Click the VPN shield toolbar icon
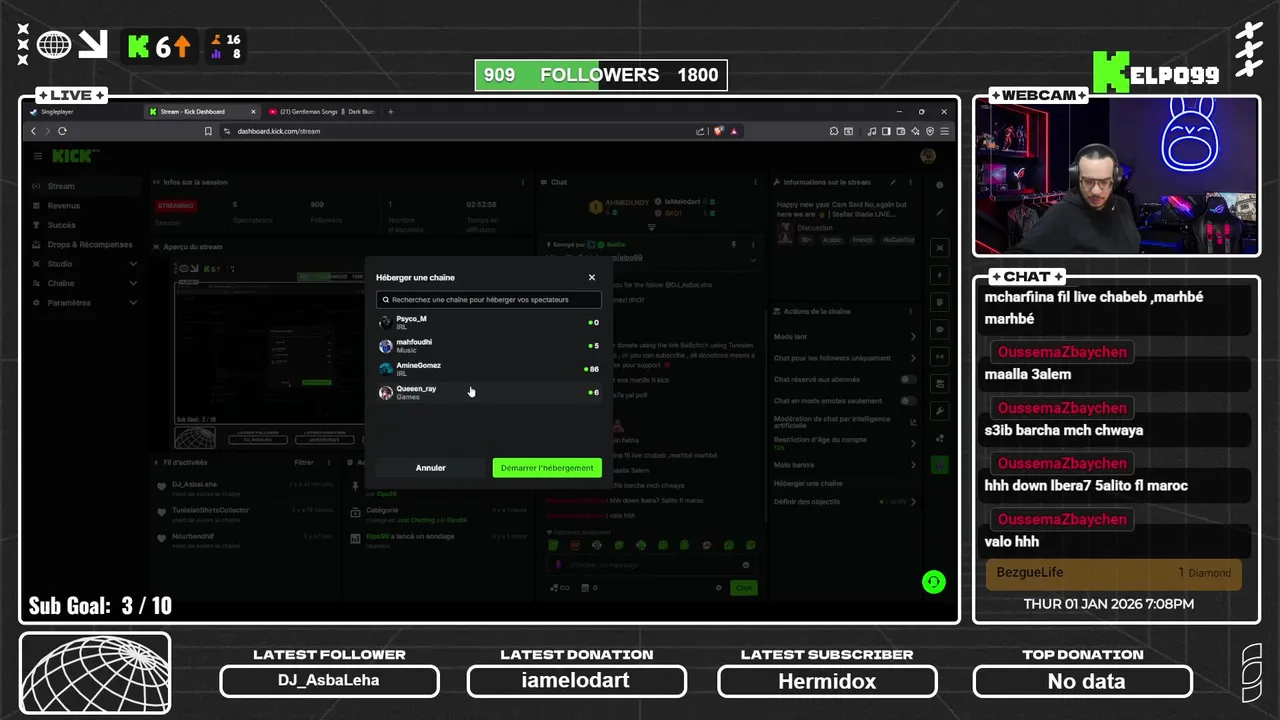Screen dimensions: 1280x720 click(930, 131)
